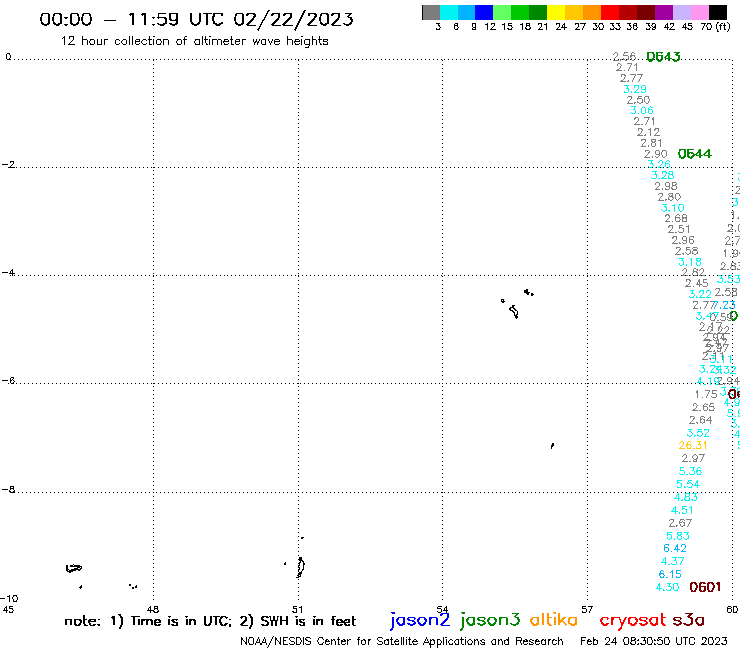The height and width of the screenshot is (650, 740).
Task: Click the cyan wave height value 4.51
Action: point(682,510)
